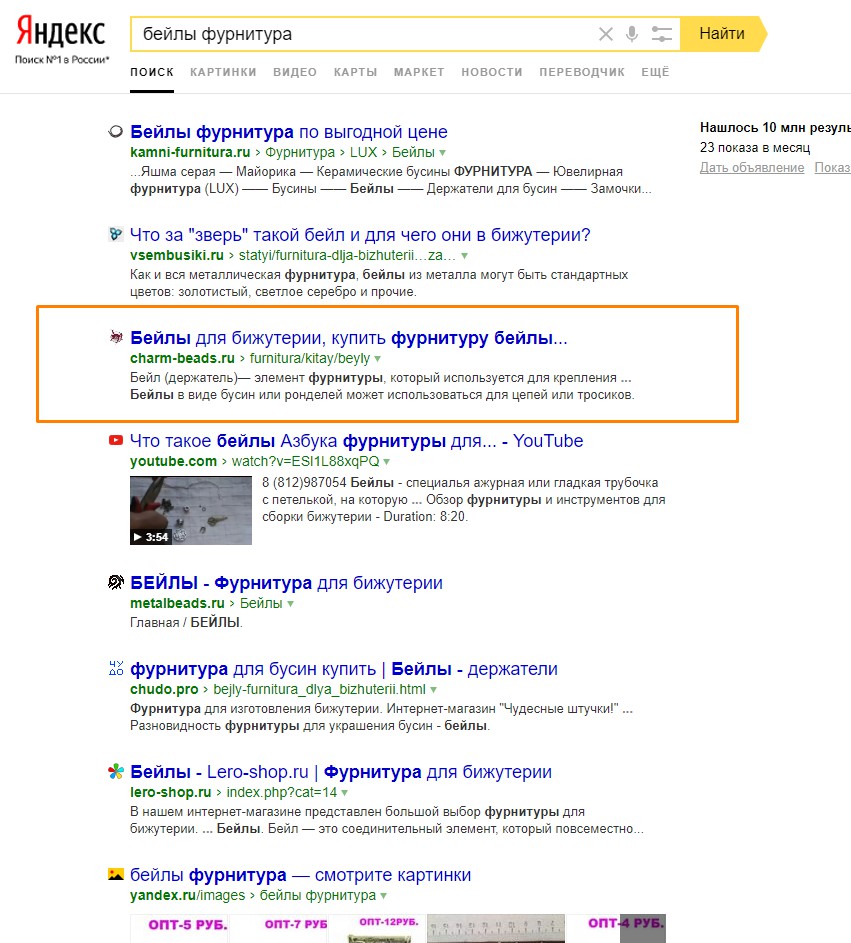
Task: Expand arrow after youtube.com watch URL
Action: pyautogui.click(x=387, y=462)
